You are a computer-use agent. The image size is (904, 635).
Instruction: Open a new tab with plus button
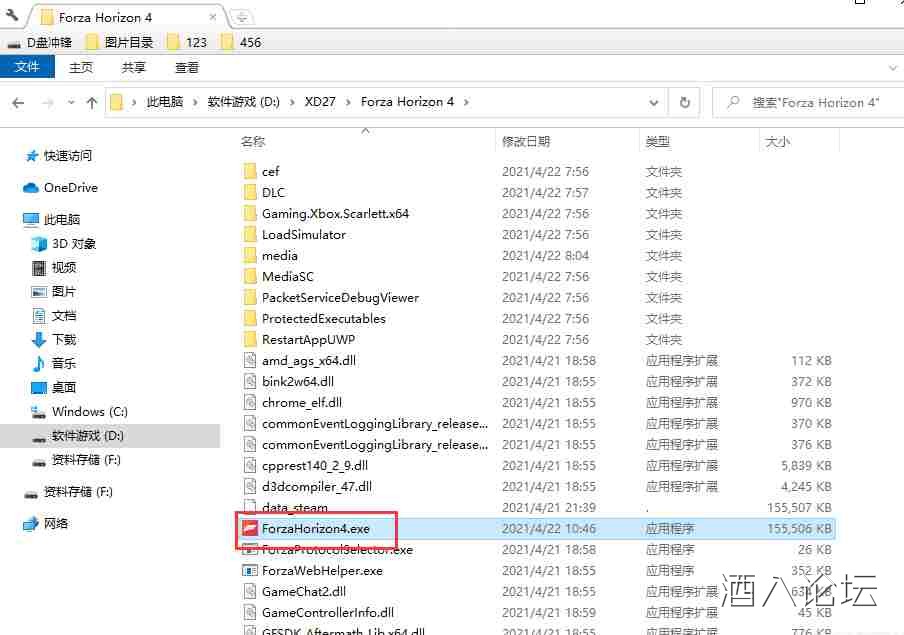pos(242,17)
